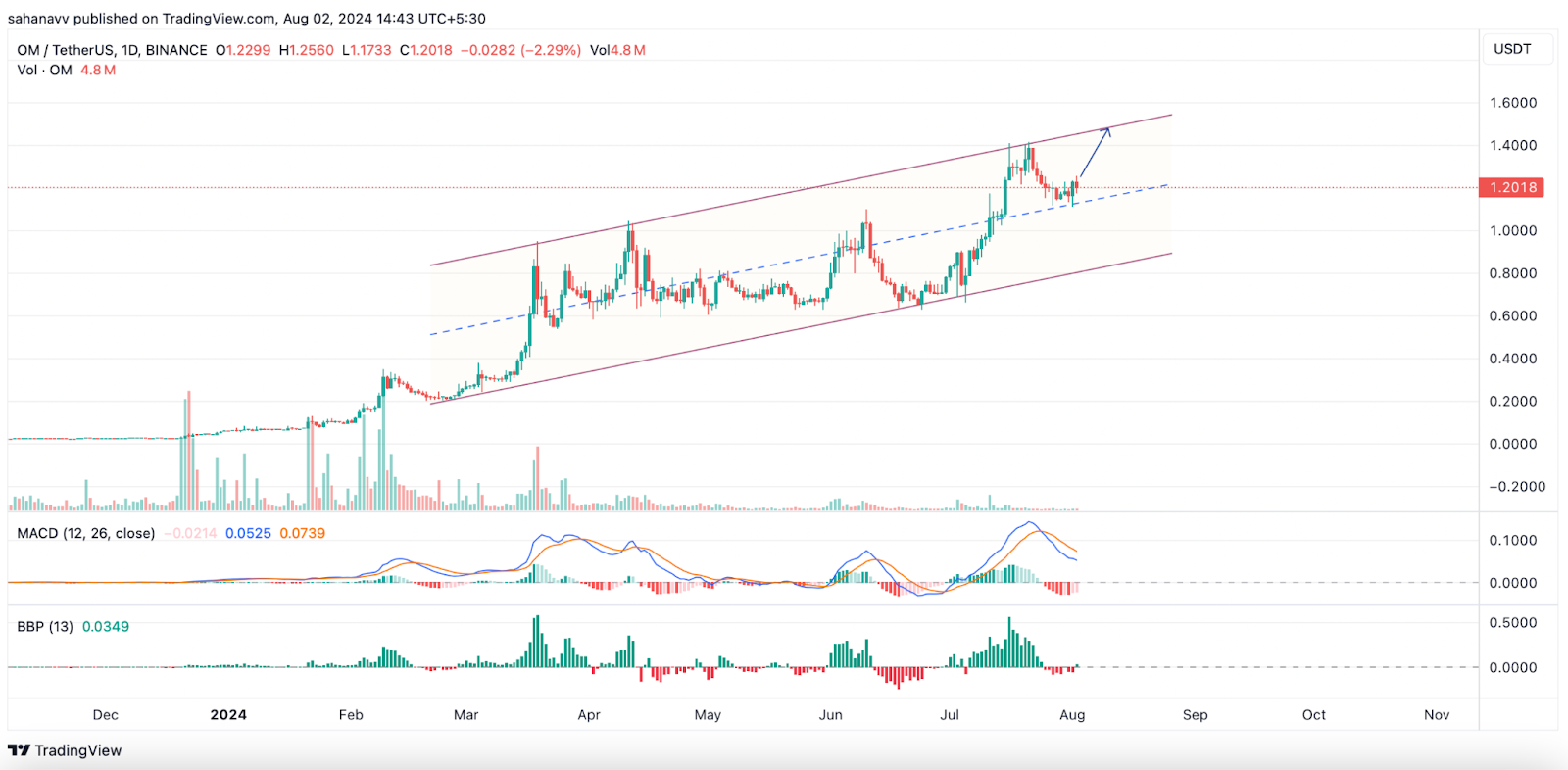This screenshot has width=1568, height=770.
Task: Click the Feb label on time axis
Action: click(x=351, y=715)
